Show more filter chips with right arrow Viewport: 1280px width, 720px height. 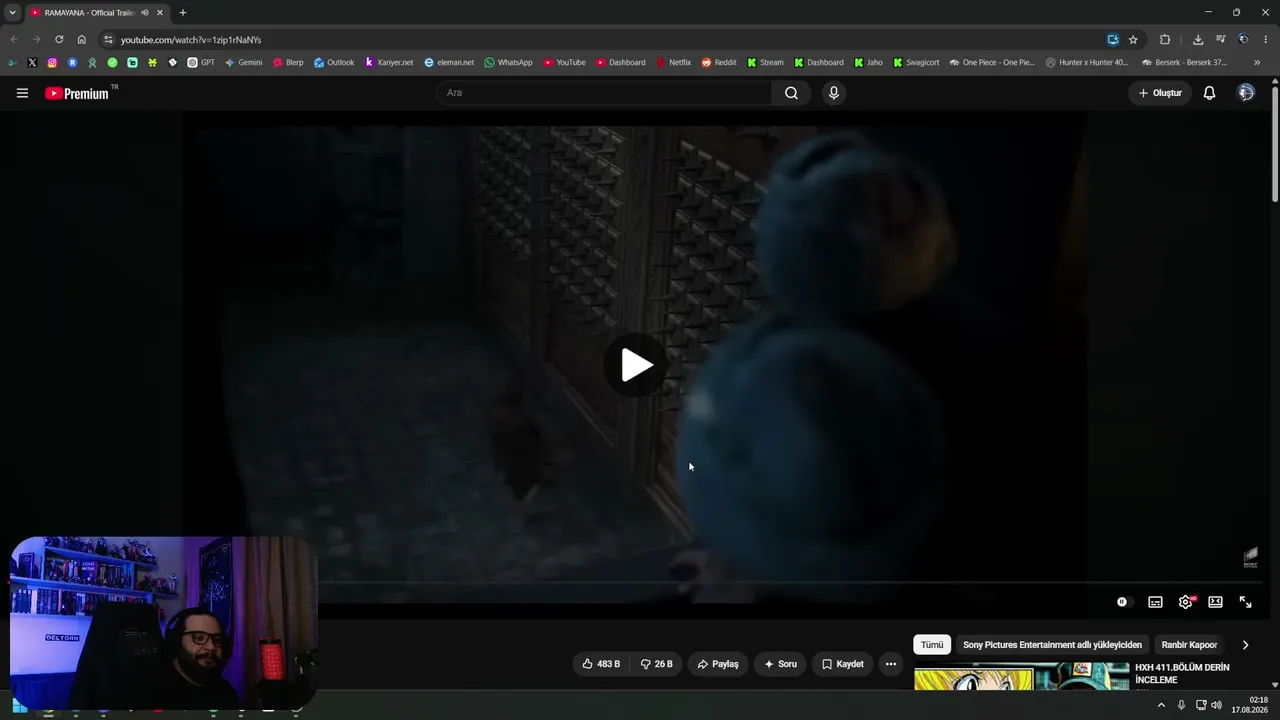(1245, 645)
